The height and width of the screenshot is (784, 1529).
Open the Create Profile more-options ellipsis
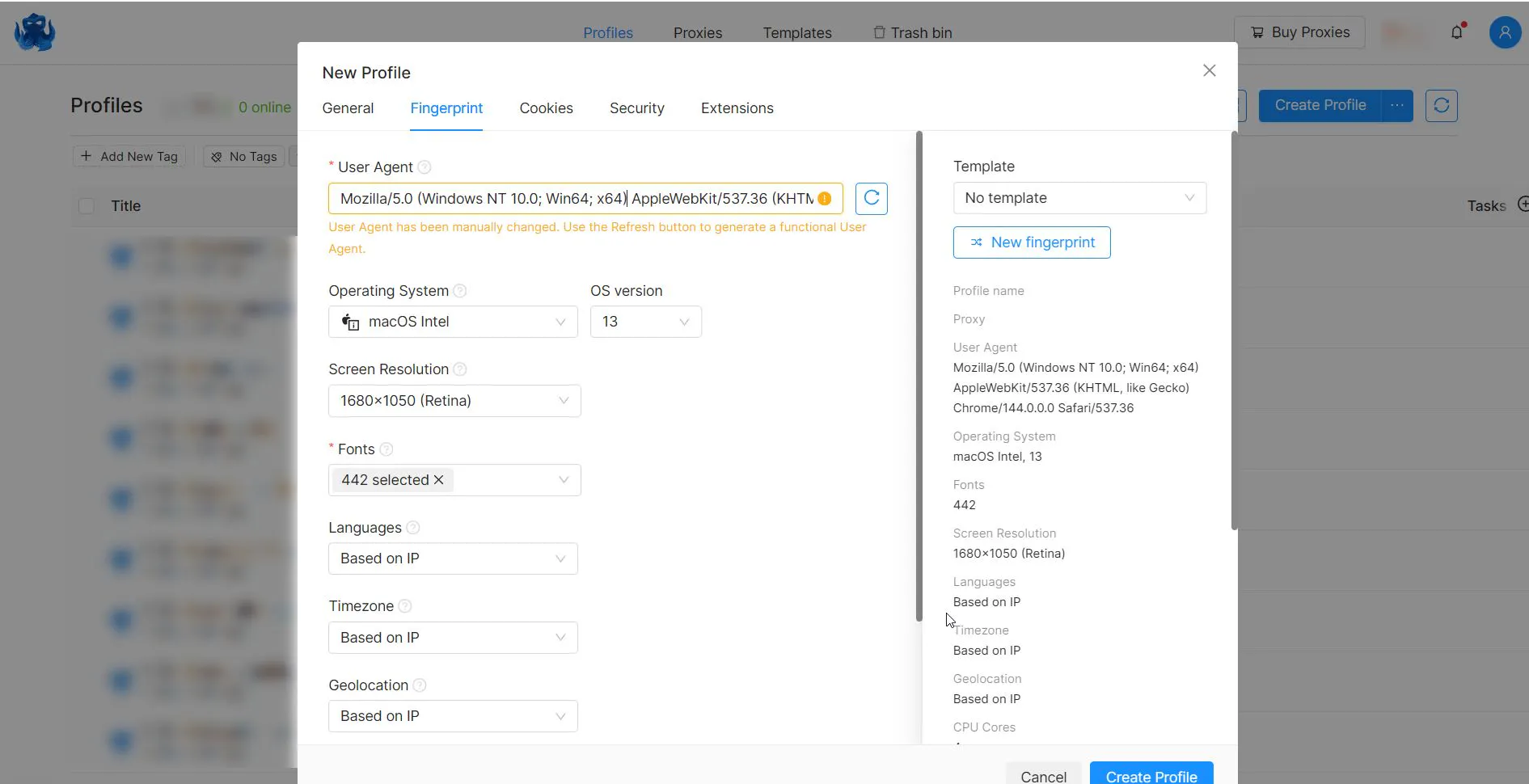click(1396, 106)
